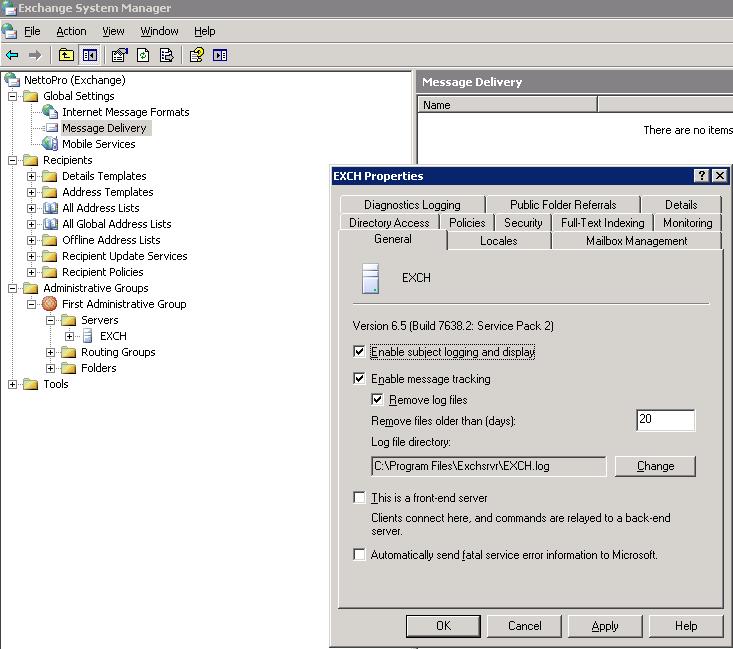
Task: Switch to the Diagnostics Logging tab
Action: [x=412, y=205]
